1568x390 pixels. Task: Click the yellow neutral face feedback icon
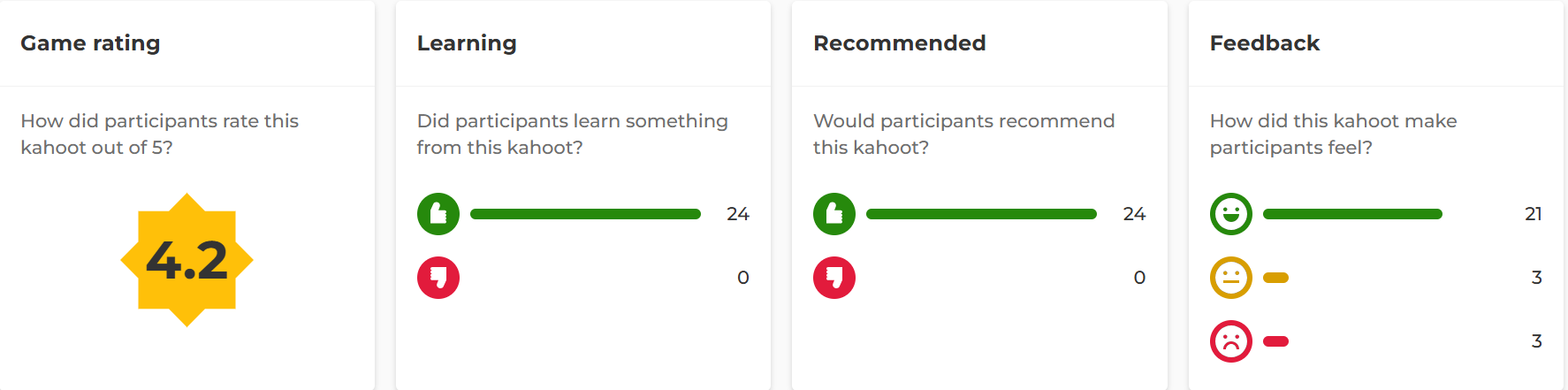click(x=1231, y=278)
